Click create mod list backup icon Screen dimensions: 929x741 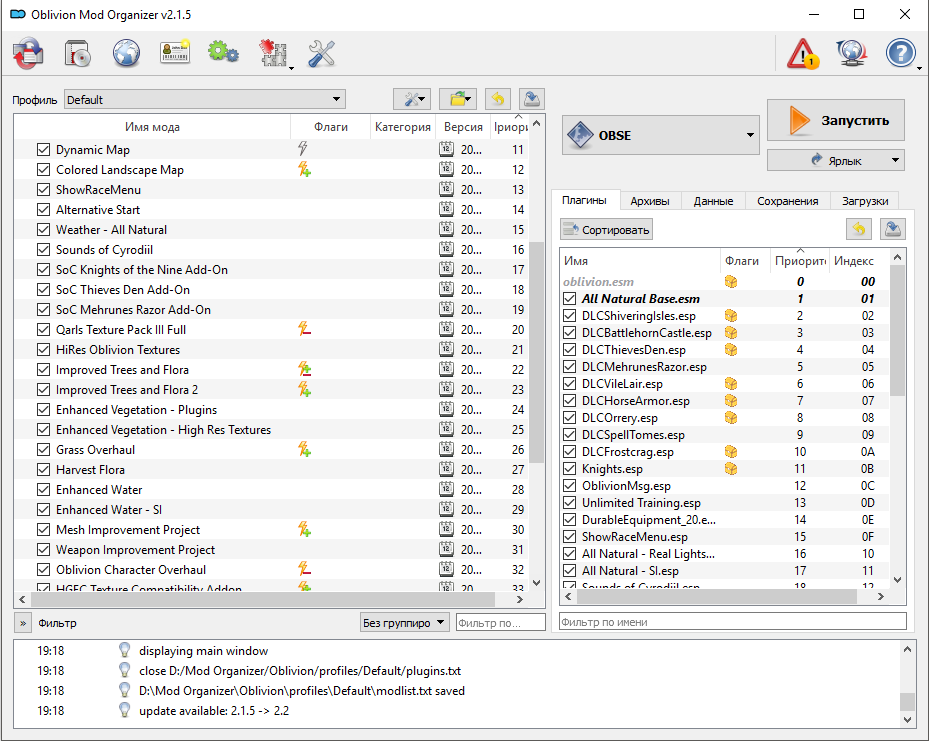coord(532,99)
